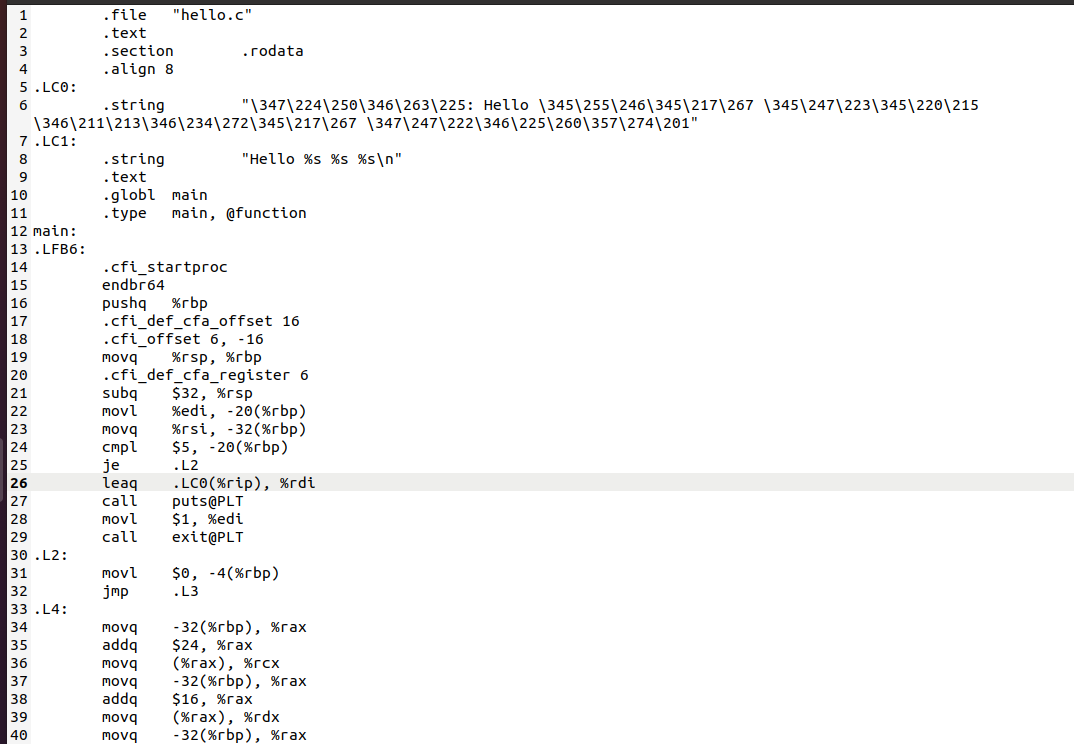Place cursor on the main: label
This screenshot has height=744, width=1074.
click(55, 231)
